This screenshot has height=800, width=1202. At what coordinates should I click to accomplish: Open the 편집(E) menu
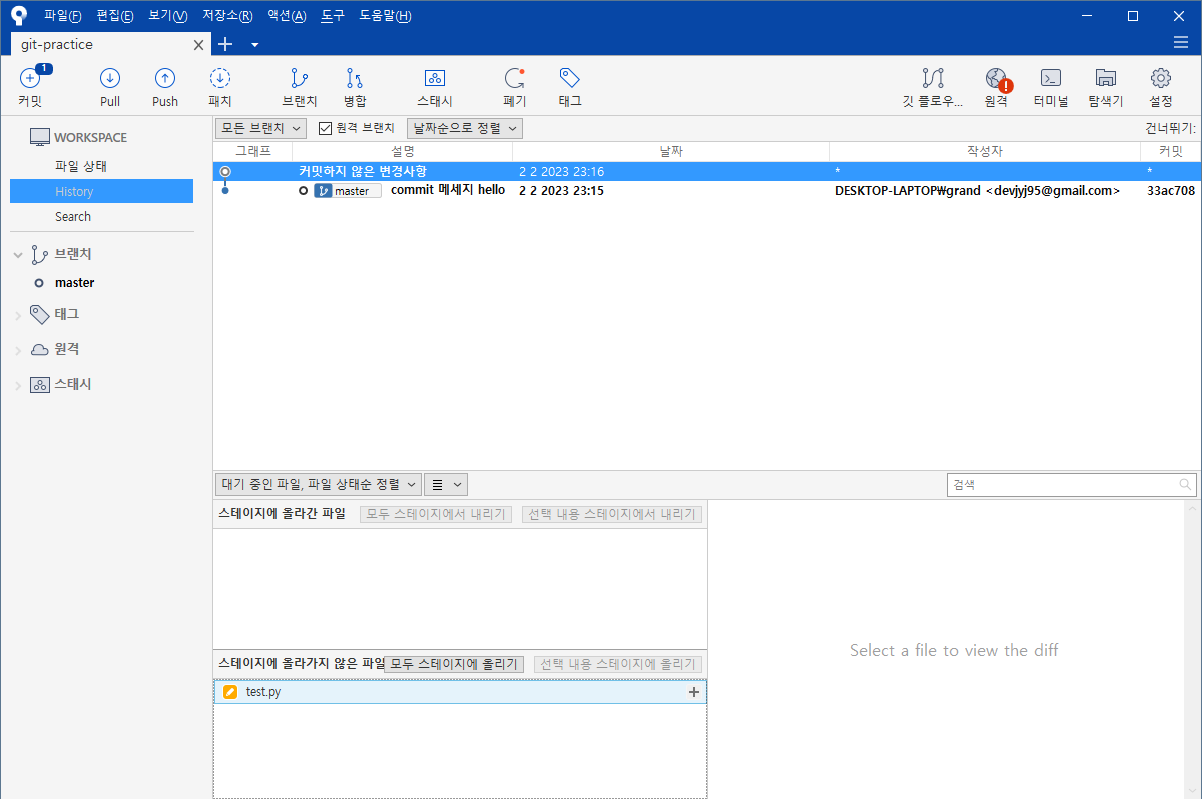[115, 16]
